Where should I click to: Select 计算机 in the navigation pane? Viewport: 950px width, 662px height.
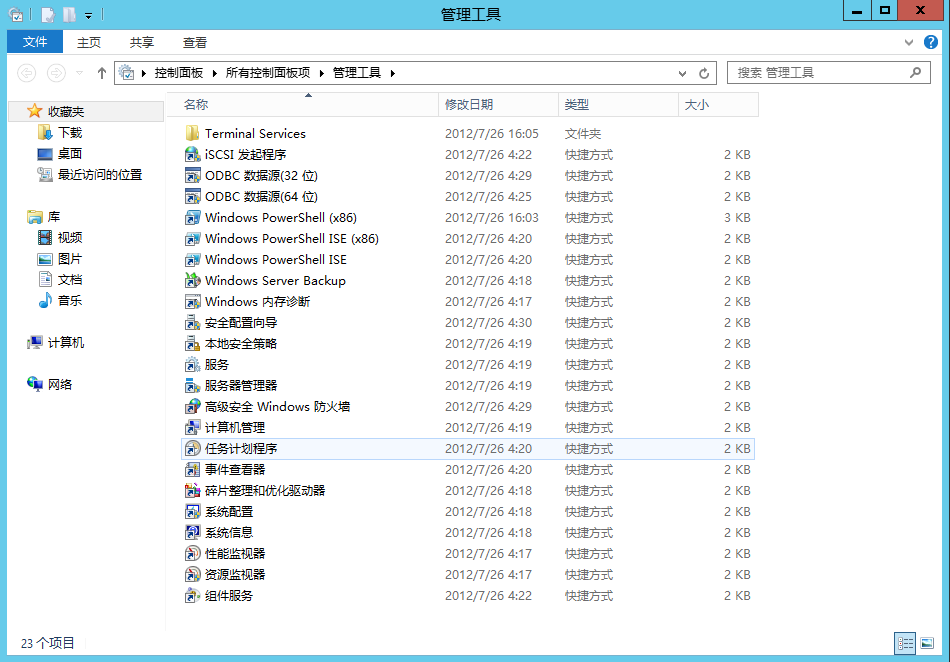65,342
